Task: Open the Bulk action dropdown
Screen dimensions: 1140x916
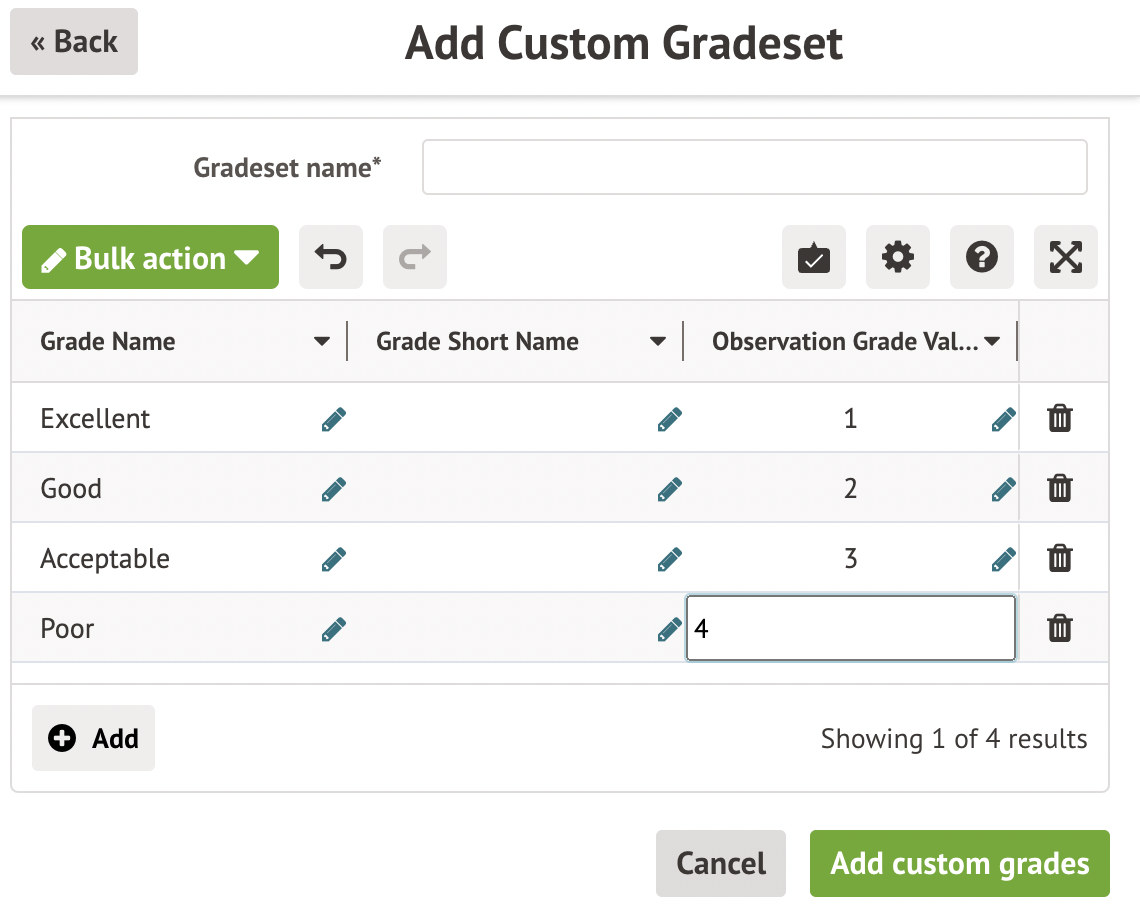Action: [150, 258]
